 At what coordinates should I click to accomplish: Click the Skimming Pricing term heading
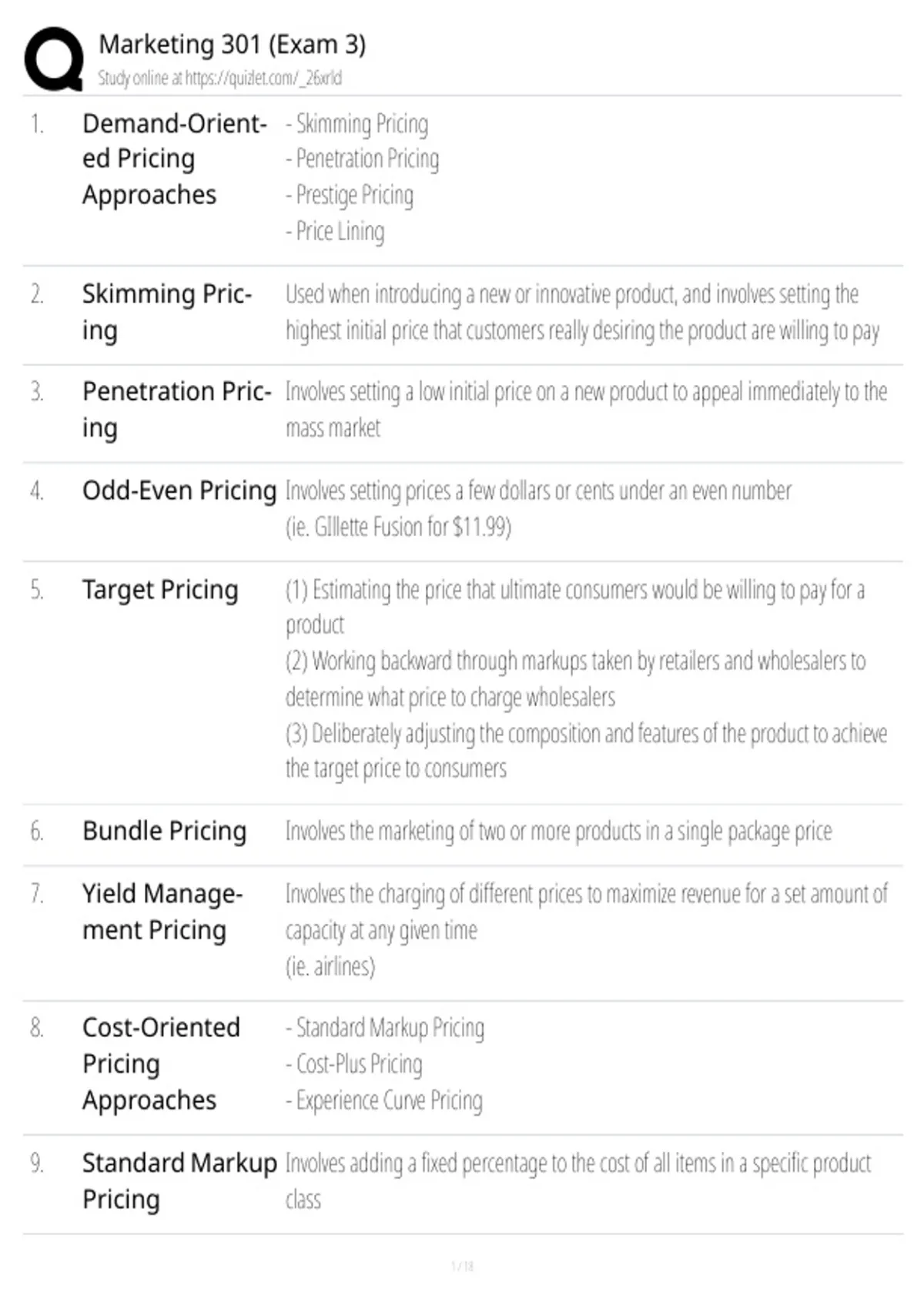click(x=167, y=312)
